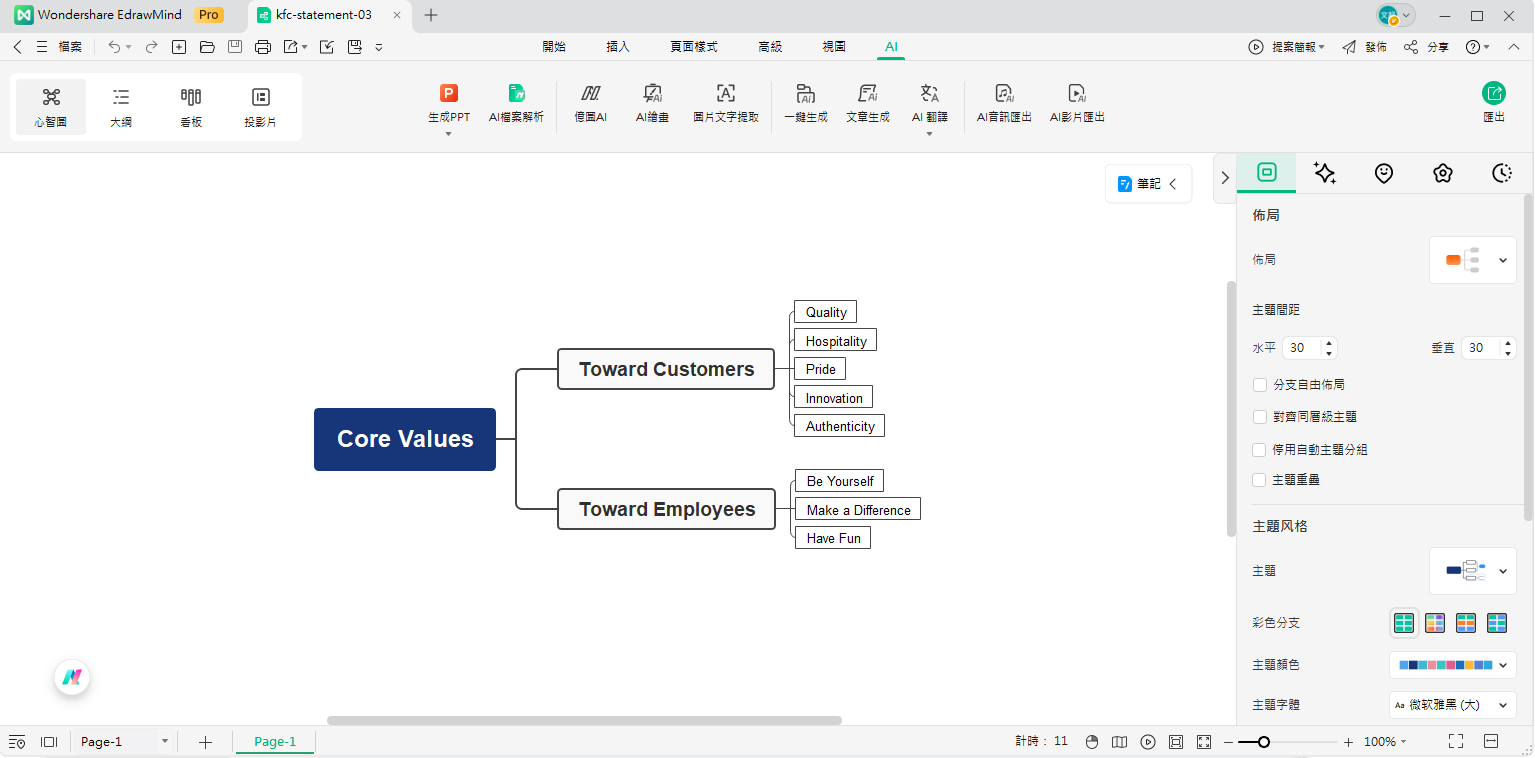Open the 文章生成 tool
The height and width of the screenshot is (758, 1535).
tap(867, 94)
